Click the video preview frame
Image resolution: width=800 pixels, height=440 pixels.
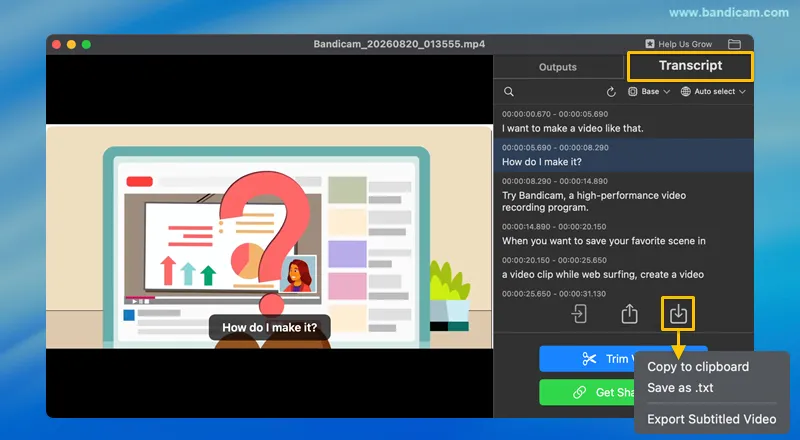click(x=269, y=236)
